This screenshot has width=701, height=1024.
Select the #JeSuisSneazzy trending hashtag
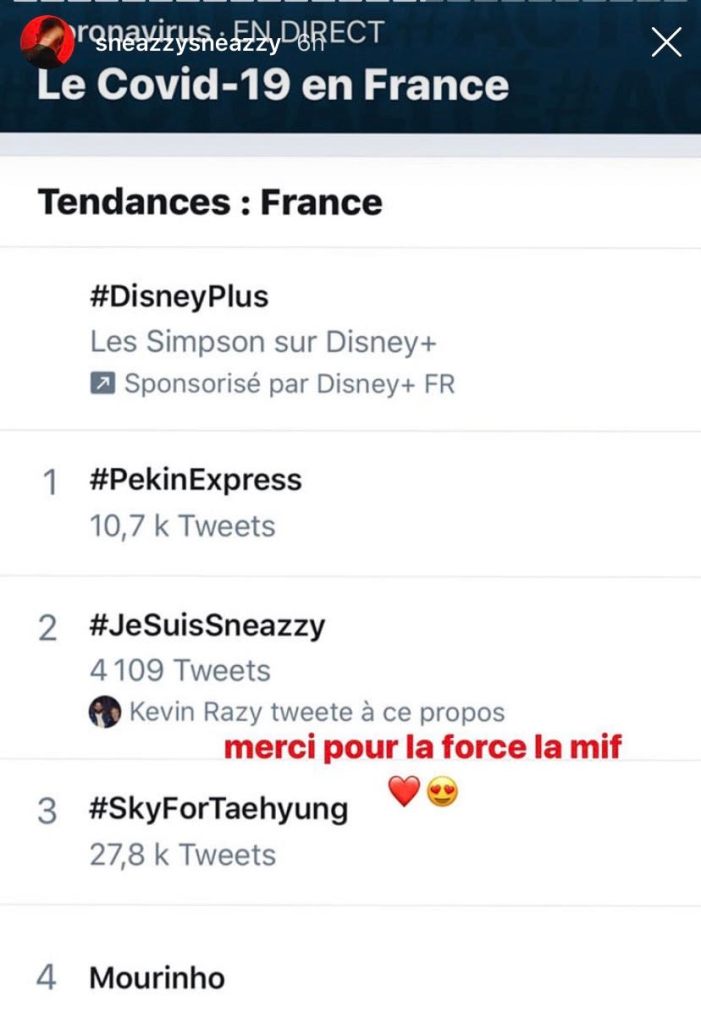207,626
